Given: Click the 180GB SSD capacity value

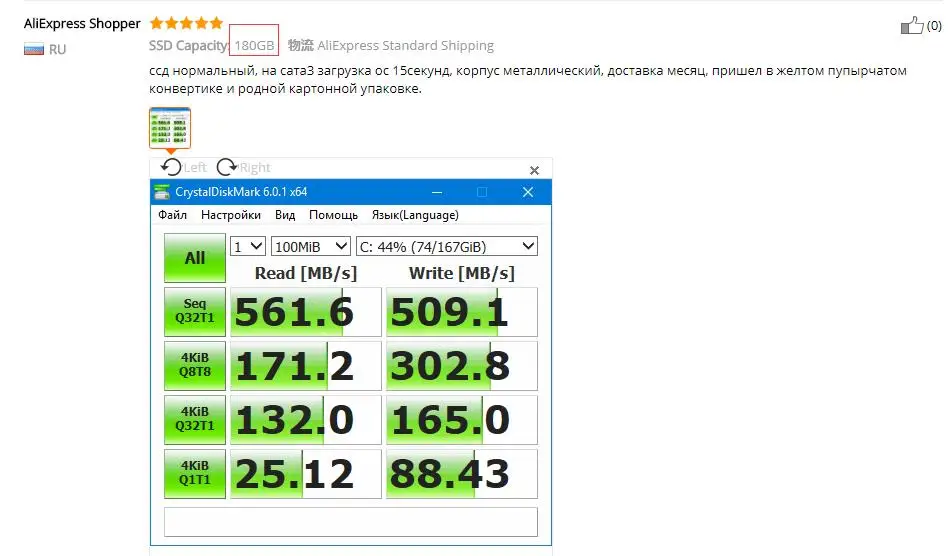Looking at the screenshot, I should [254, 45].
